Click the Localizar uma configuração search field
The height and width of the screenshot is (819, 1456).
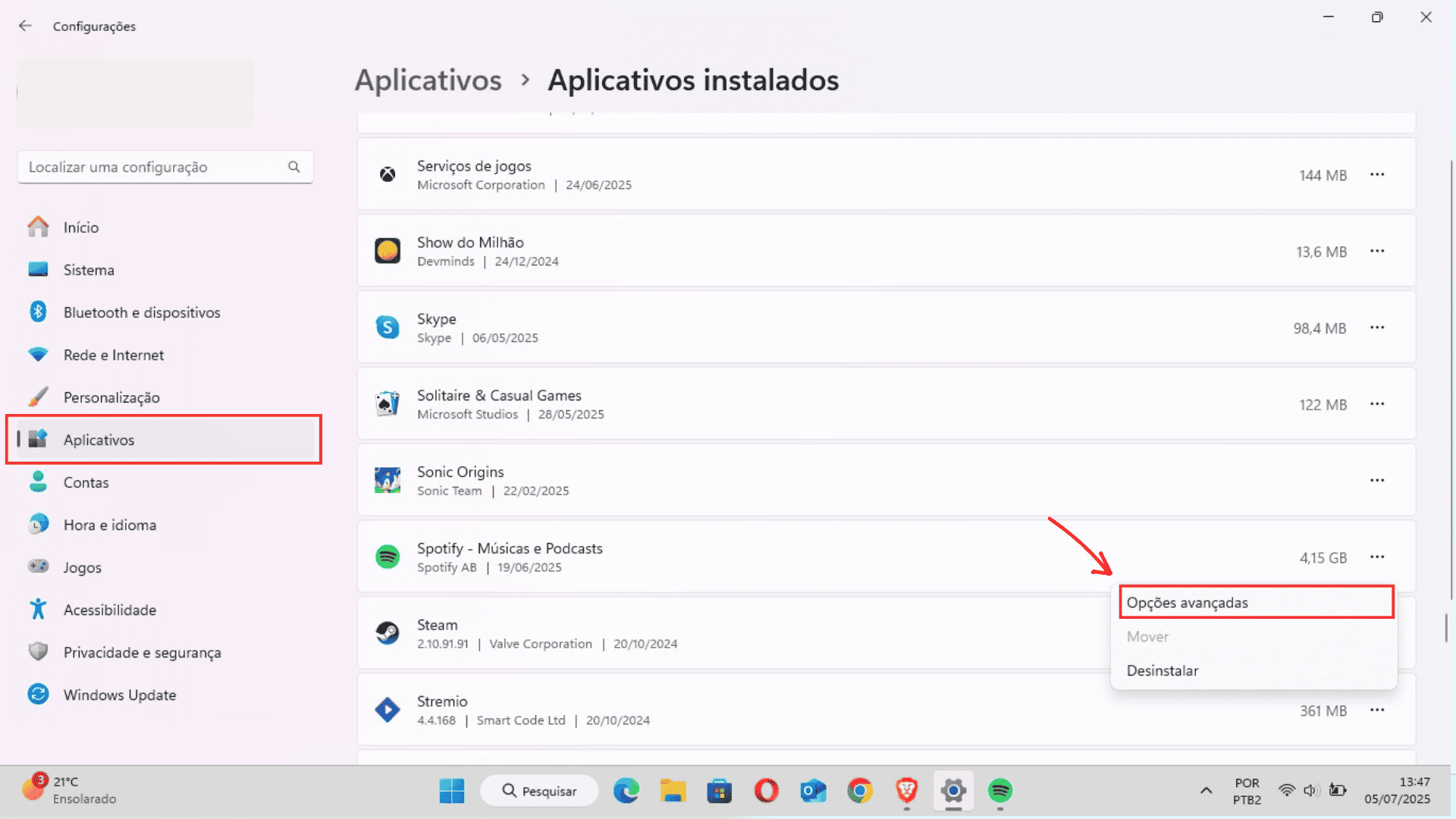click(x=165, y=167)
